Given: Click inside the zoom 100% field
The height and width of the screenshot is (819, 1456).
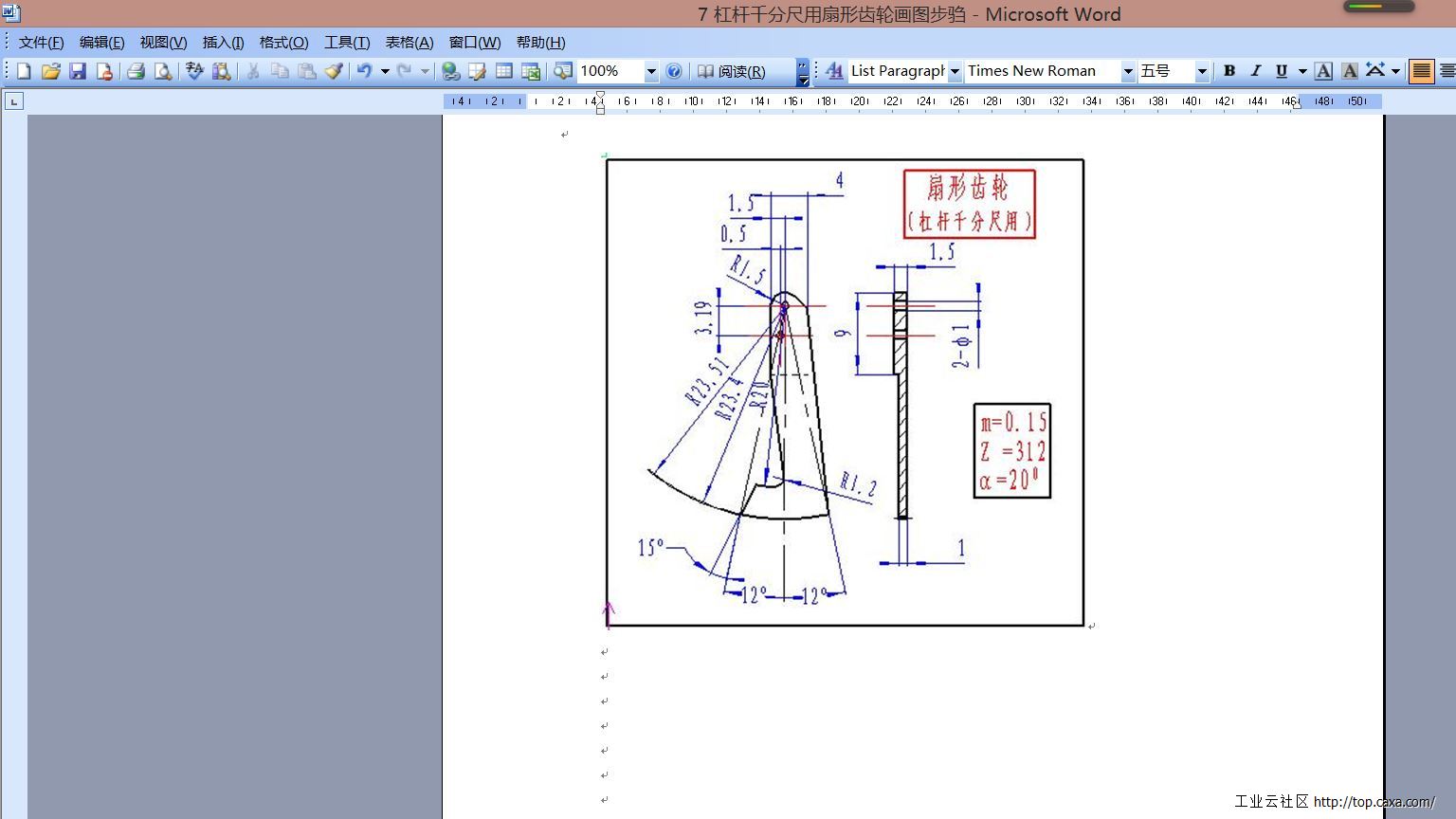Looking at the screenshot, I should [610, 71].
